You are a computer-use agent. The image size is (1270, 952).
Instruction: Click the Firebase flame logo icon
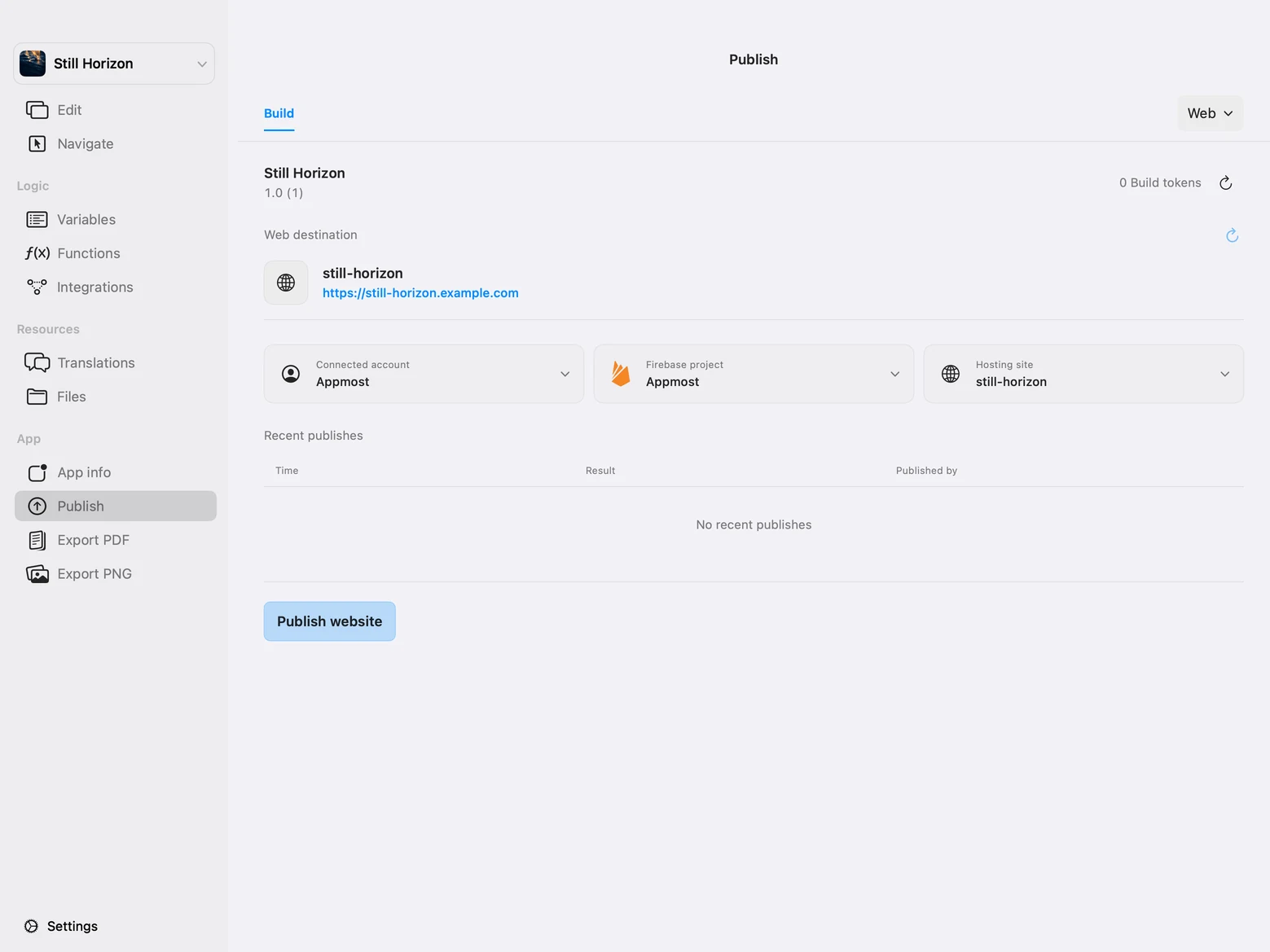coord(621,374)
